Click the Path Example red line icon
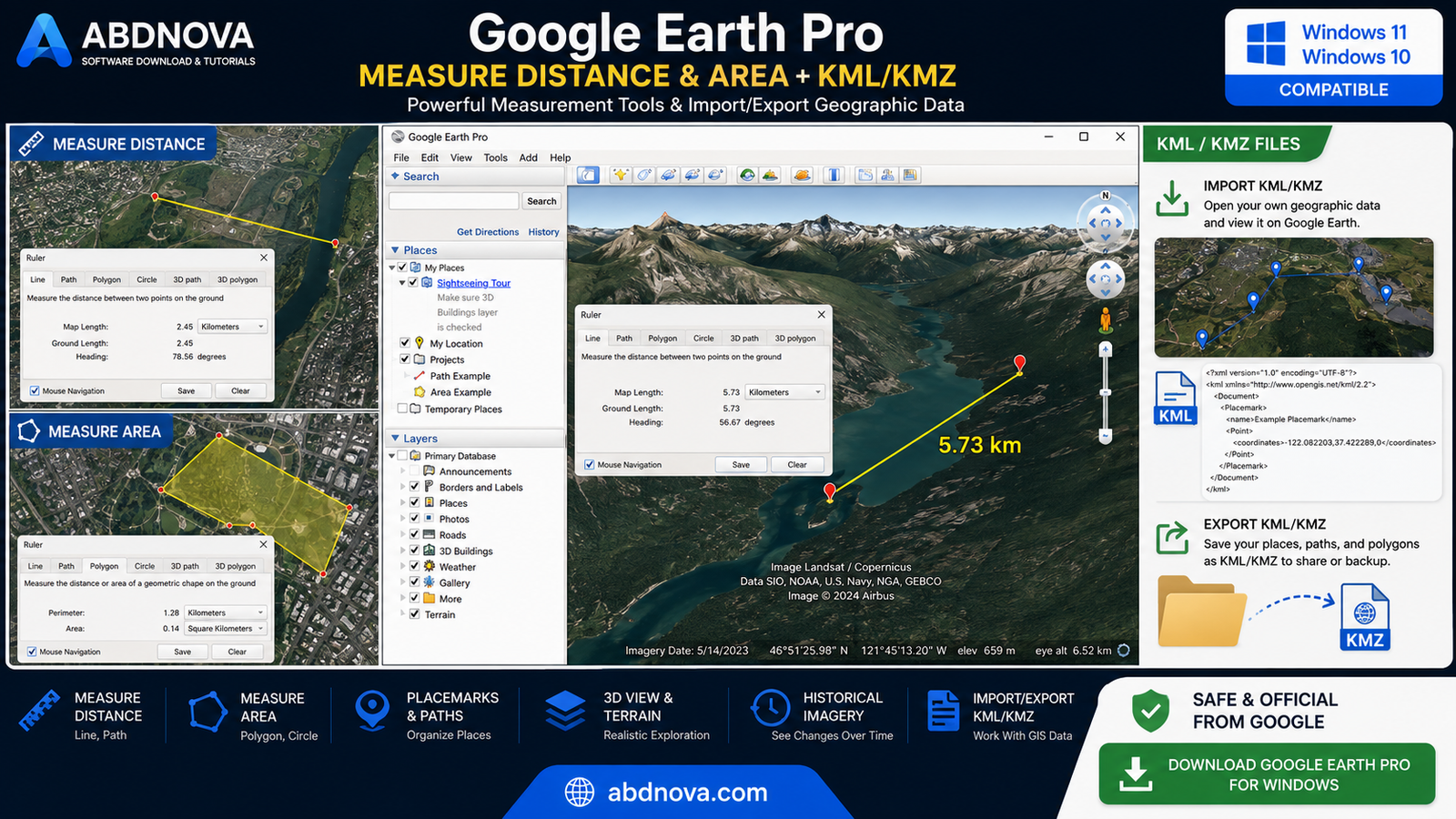Image resolution: width=1456 pixels, height=819 pixels. click(x=420, y=375)
